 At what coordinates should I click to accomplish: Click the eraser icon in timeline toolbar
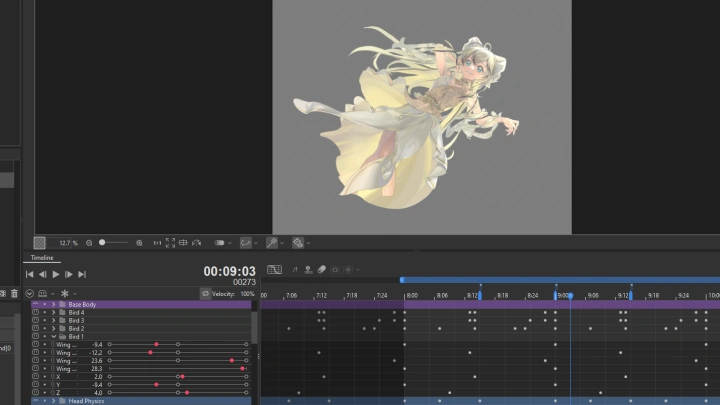(322, 269)
